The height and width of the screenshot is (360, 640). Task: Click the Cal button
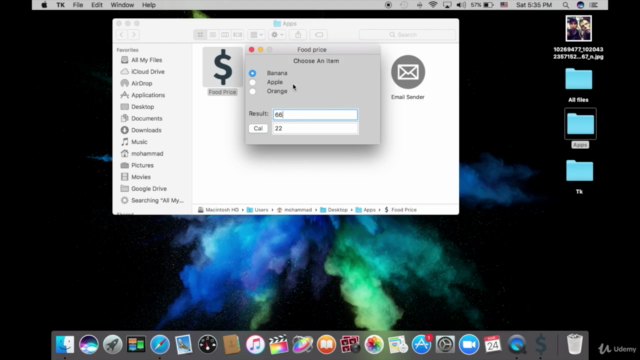click(x=258, y=128)
